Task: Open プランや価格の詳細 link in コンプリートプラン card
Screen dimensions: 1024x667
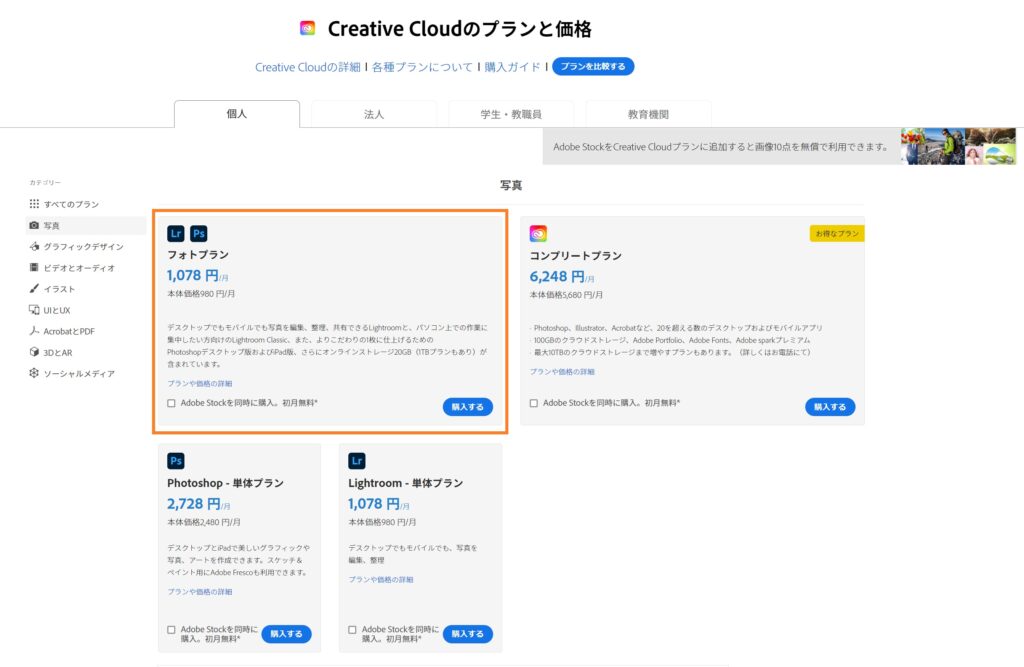Action: (562, 372)
